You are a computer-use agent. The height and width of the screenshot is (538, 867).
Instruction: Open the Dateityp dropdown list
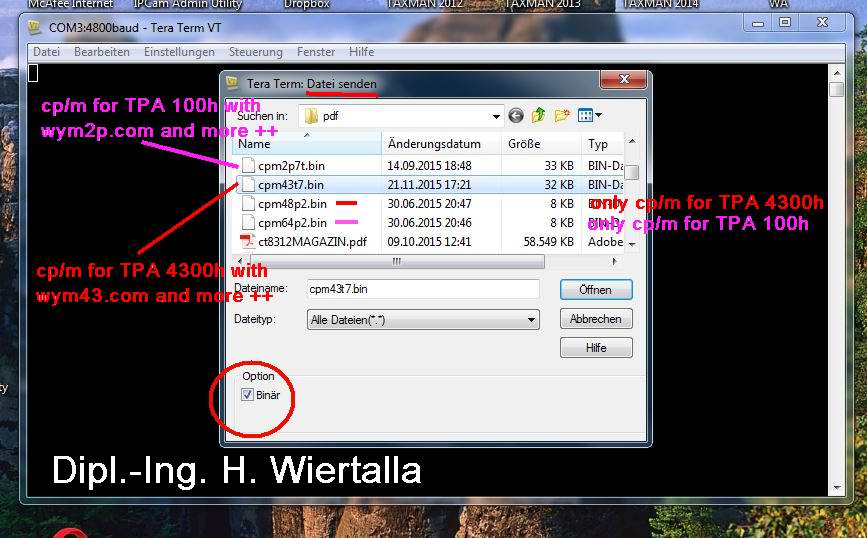[x=531, y=320]
